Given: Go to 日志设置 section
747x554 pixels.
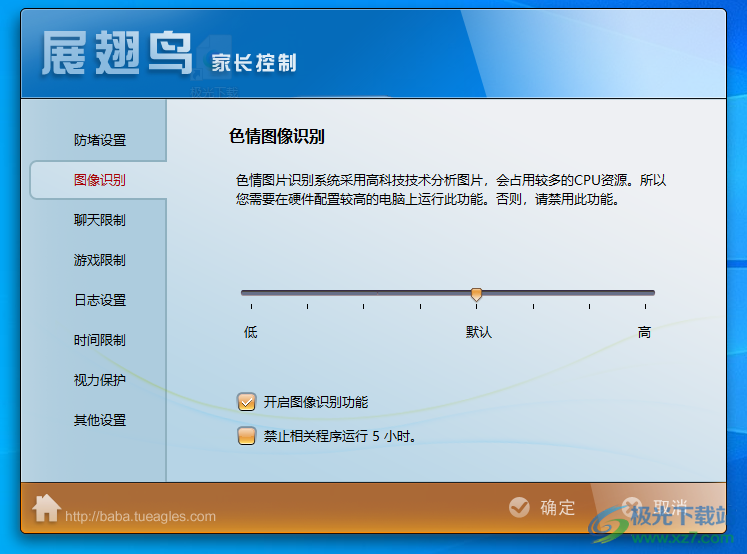Looking at the screenshot, I should pyautogui.click(x=100, y=300).
